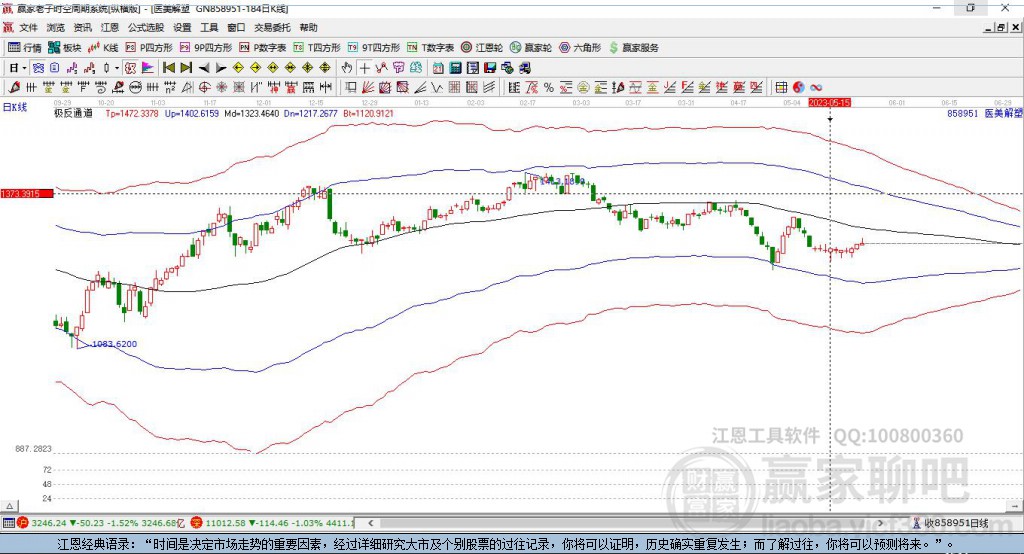Click the horizontal scrollbar left arrow
Image resolution: width=1024 pixels, height=554 pixels.
coord(371,523)
